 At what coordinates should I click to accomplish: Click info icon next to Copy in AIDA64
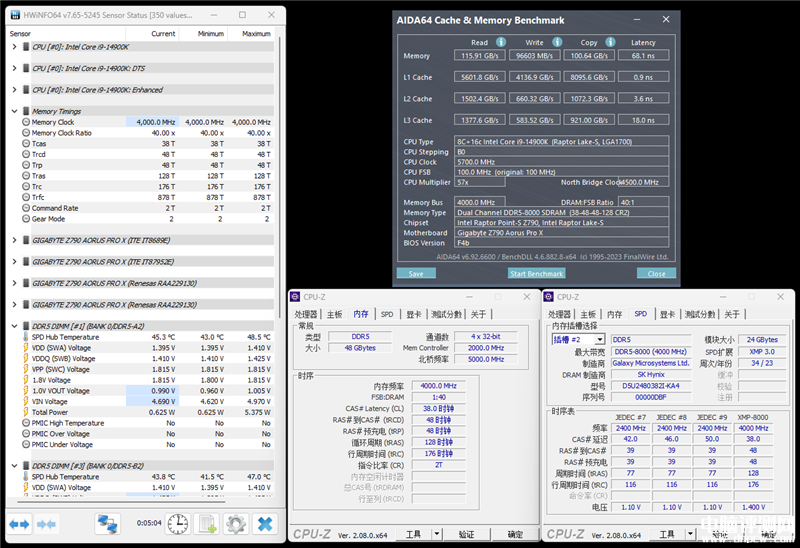[610, 42]
